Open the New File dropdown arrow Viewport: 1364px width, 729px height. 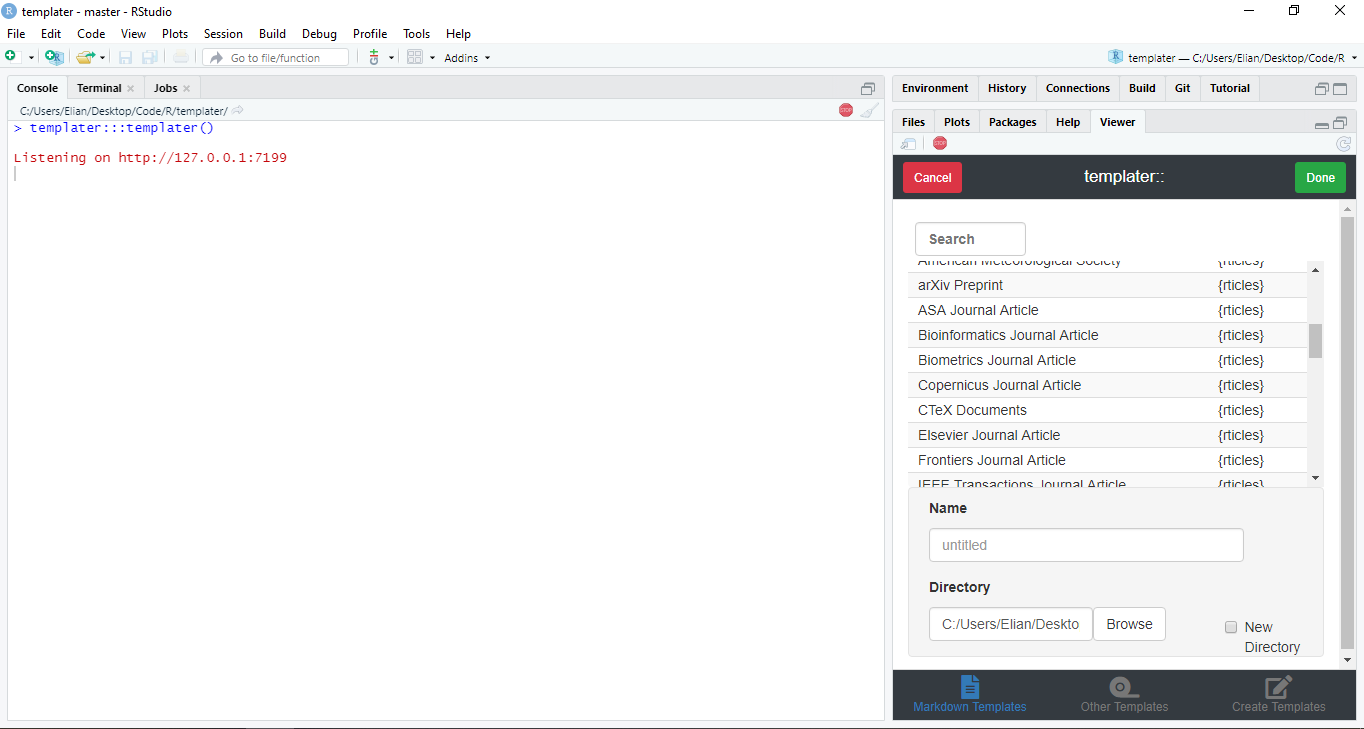[x=31, y=58]
